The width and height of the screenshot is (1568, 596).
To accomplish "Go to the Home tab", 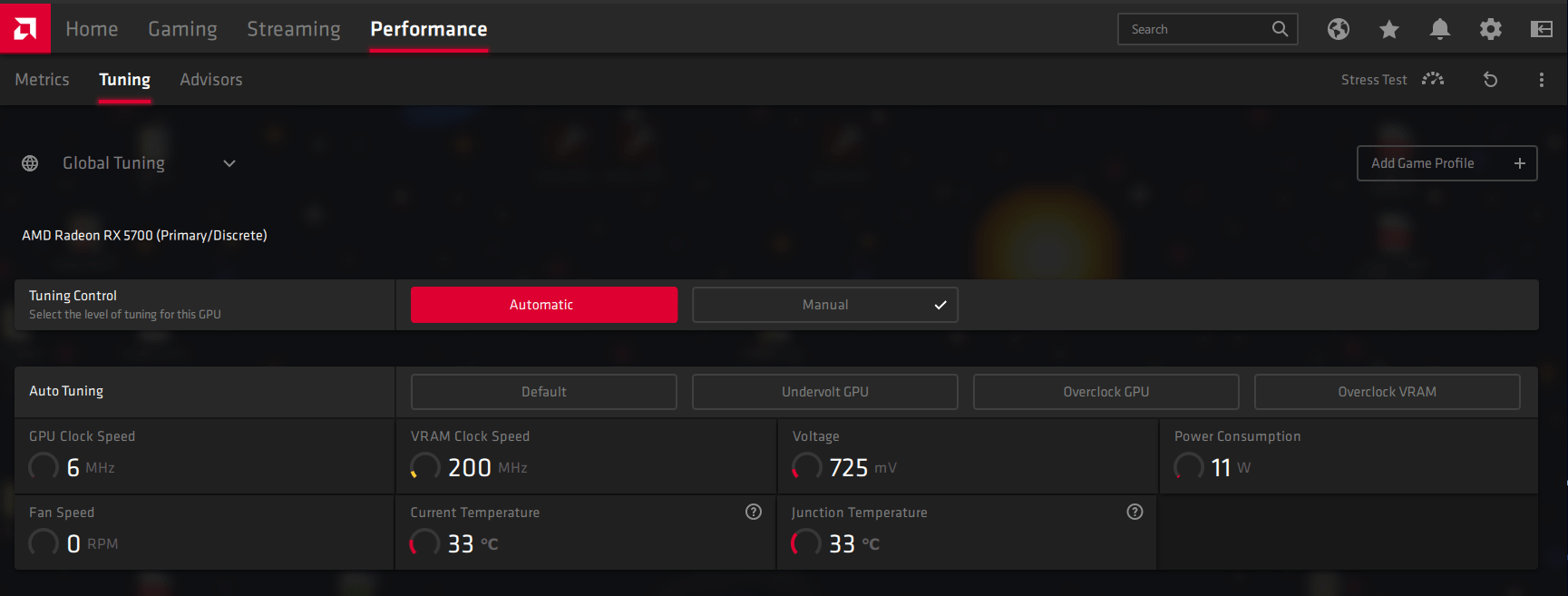I will point(92,29).
